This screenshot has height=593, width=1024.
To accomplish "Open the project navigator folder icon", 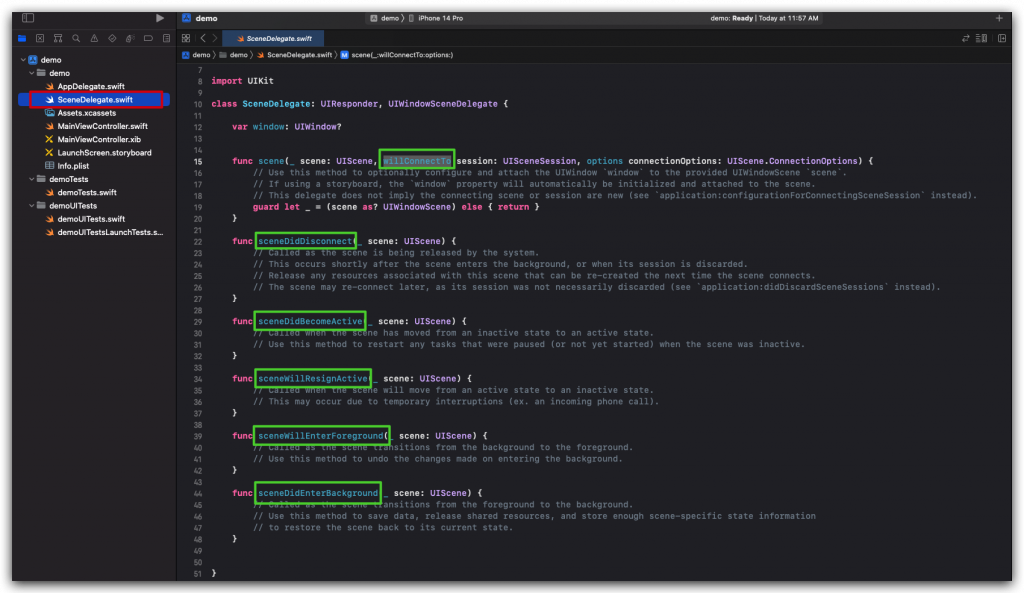I will (x=22, y=39).
